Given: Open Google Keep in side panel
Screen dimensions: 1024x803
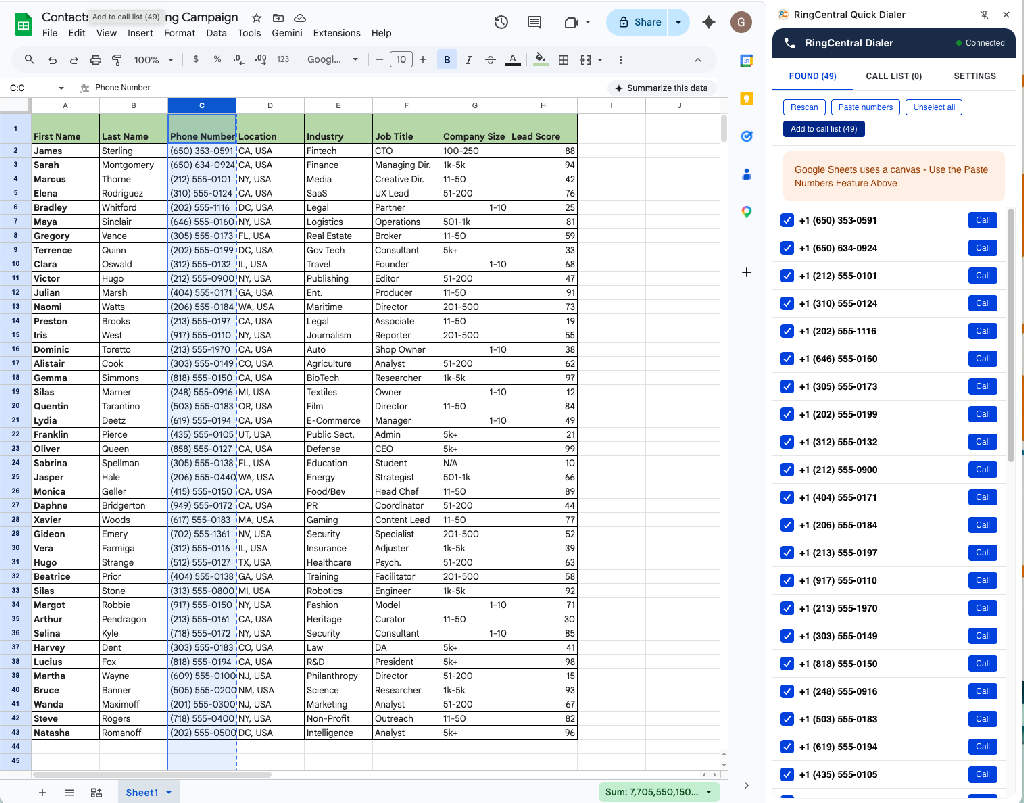Looking at the screenshot, I should pyautogui.click(x=746, y=99).
